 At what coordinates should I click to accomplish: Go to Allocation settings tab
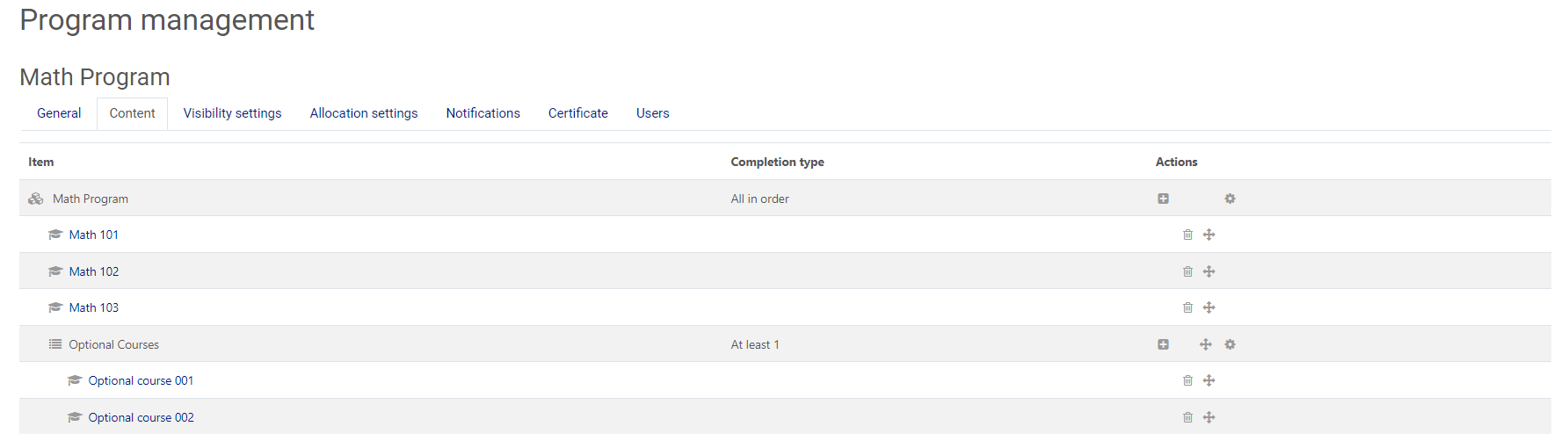(364, 113)
